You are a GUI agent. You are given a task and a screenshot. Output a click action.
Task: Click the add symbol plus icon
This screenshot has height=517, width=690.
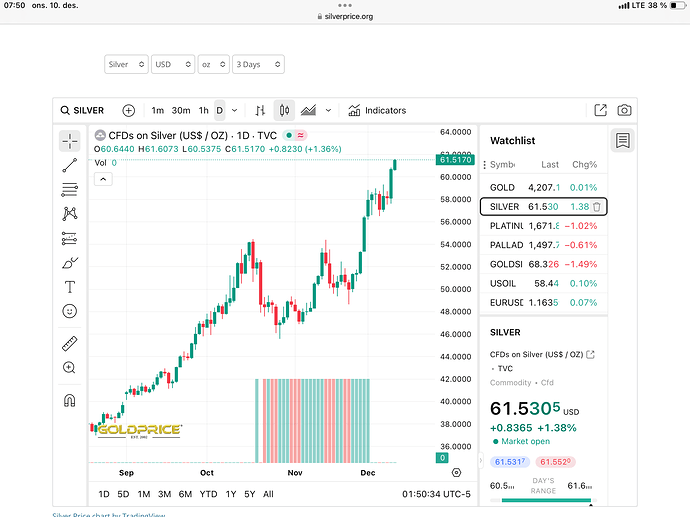128,110
